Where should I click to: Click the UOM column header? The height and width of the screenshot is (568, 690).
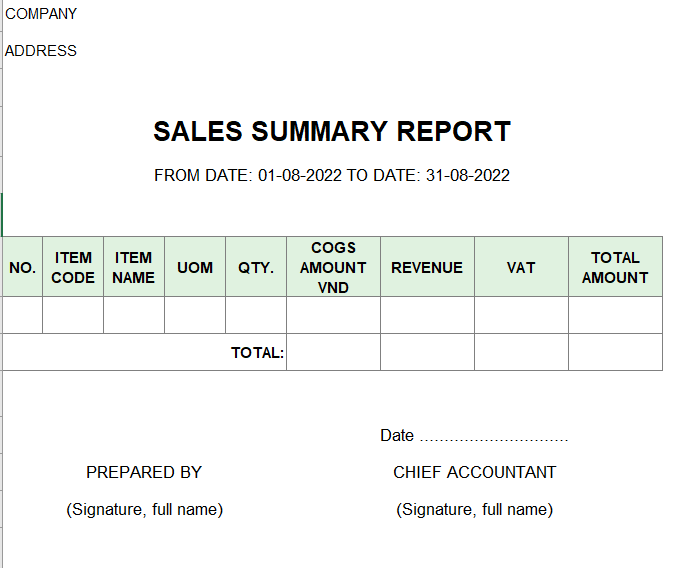pyautogui.click(x=195, y=267)
